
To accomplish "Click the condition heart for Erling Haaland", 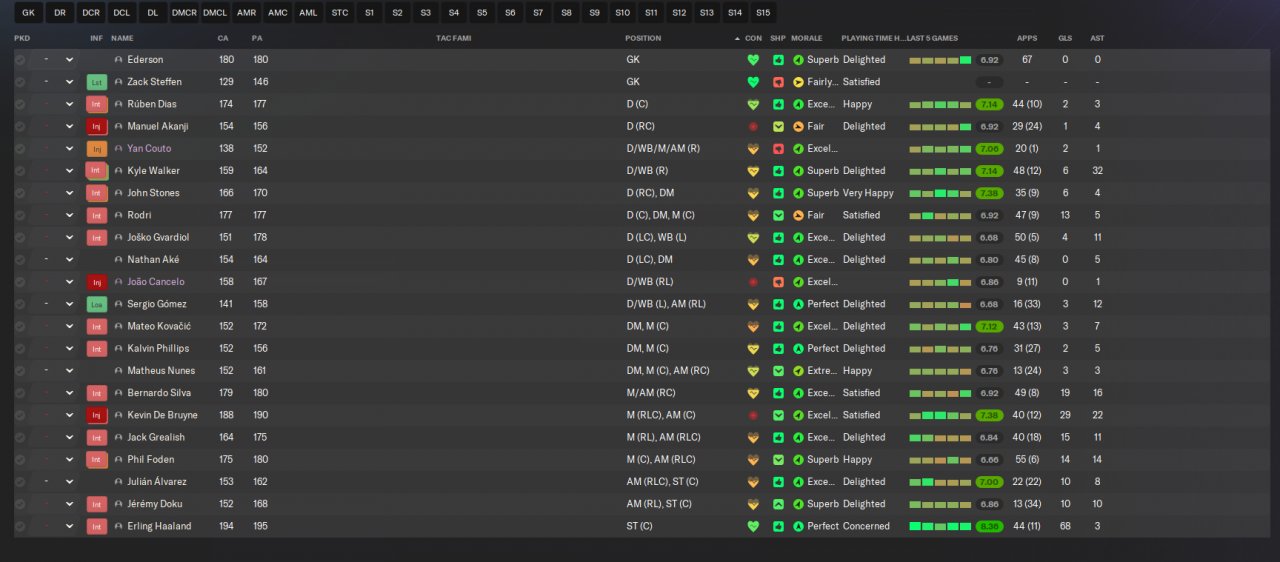I will (753, 526).
